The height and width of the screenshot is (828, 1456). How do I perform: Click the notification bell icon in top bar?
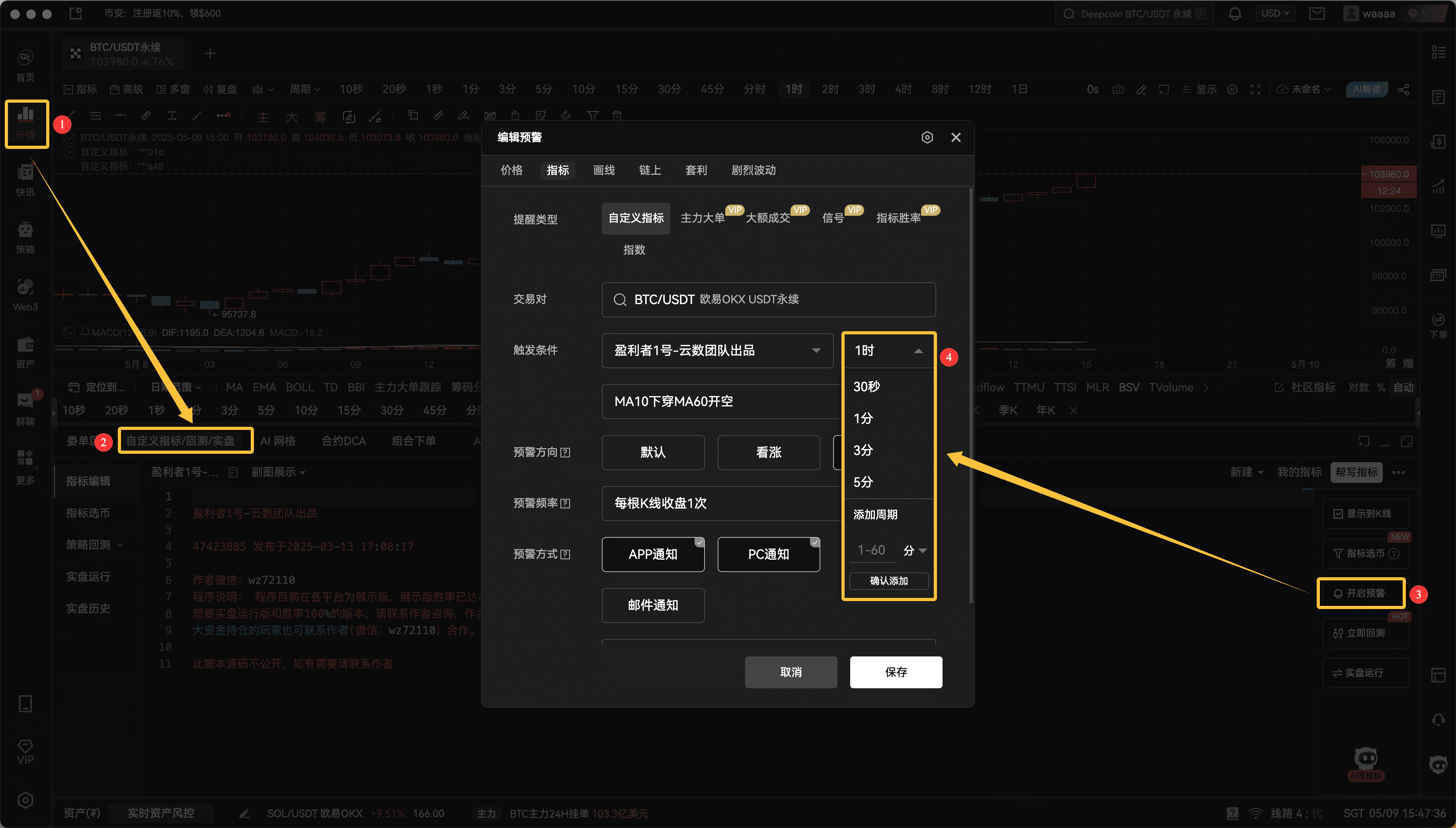(1234, 14)
